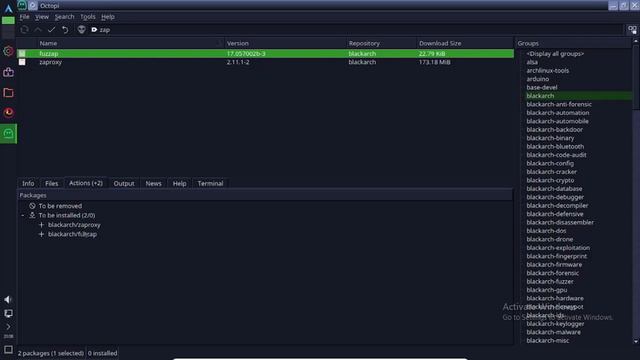
Task: Open the Tools menu
Action: pyautogui.click(x=87, y=17)
